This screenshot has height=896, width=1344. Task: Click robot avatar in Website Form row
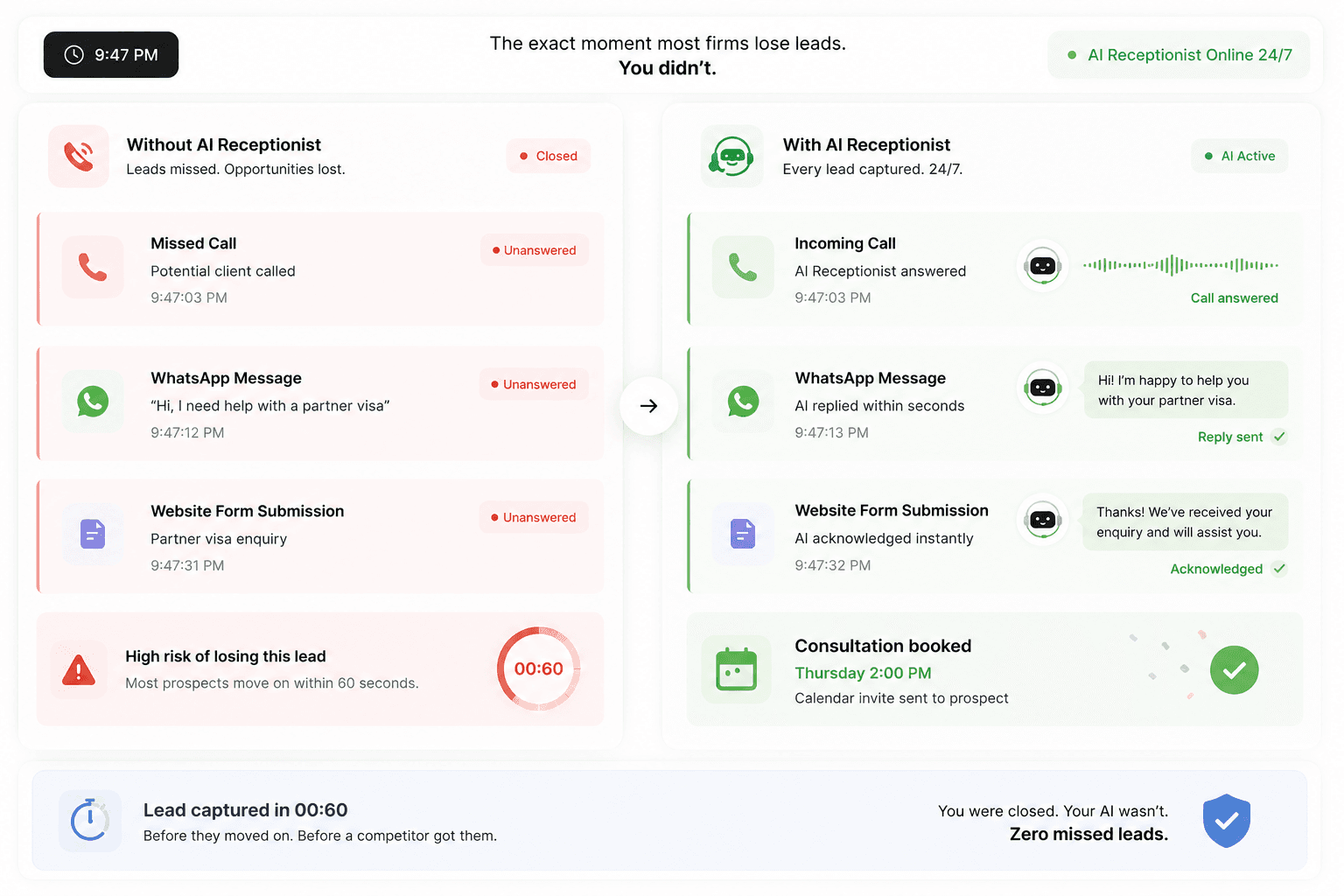(x=1043, y=520)
